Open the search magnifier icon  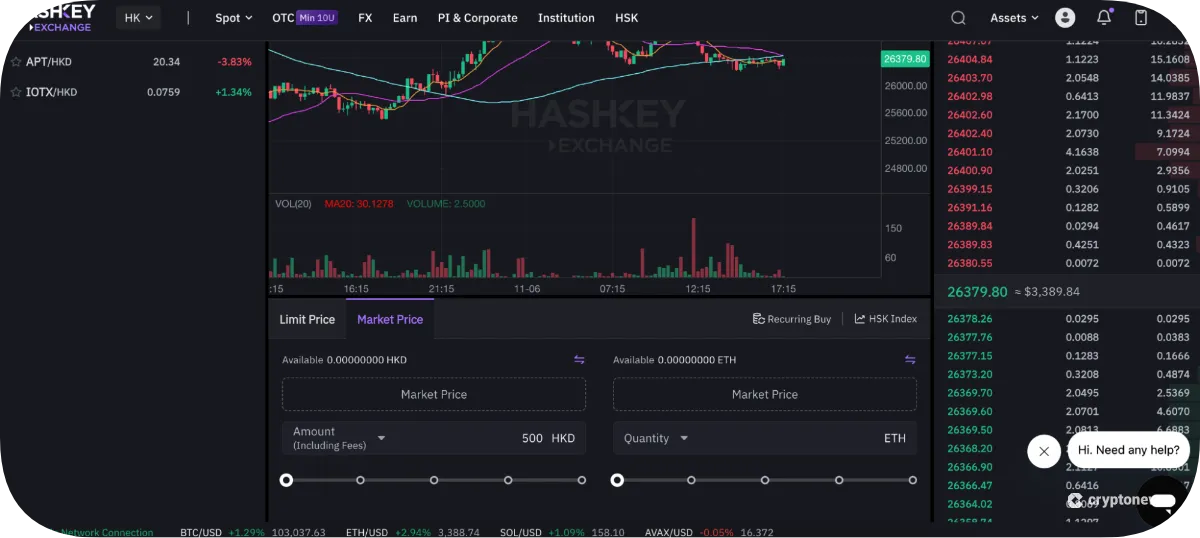click(x=958, y=18)
